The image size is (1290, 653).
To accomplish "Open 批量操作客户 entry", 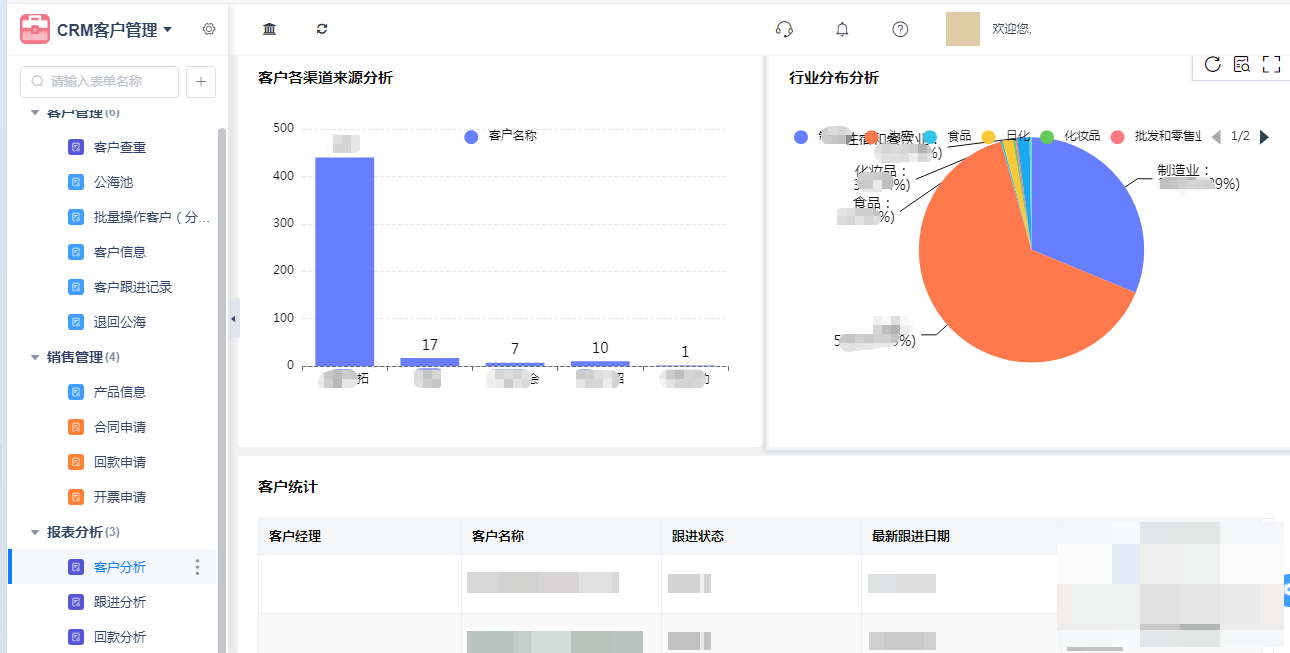I will (x=152, y=217).
